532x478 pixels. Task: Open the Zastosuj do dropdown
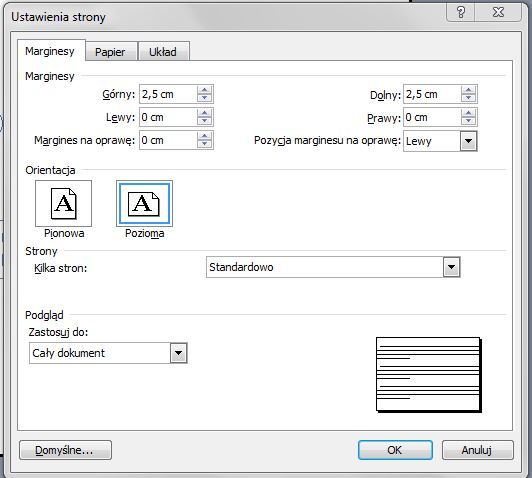[x=178, y=353]
